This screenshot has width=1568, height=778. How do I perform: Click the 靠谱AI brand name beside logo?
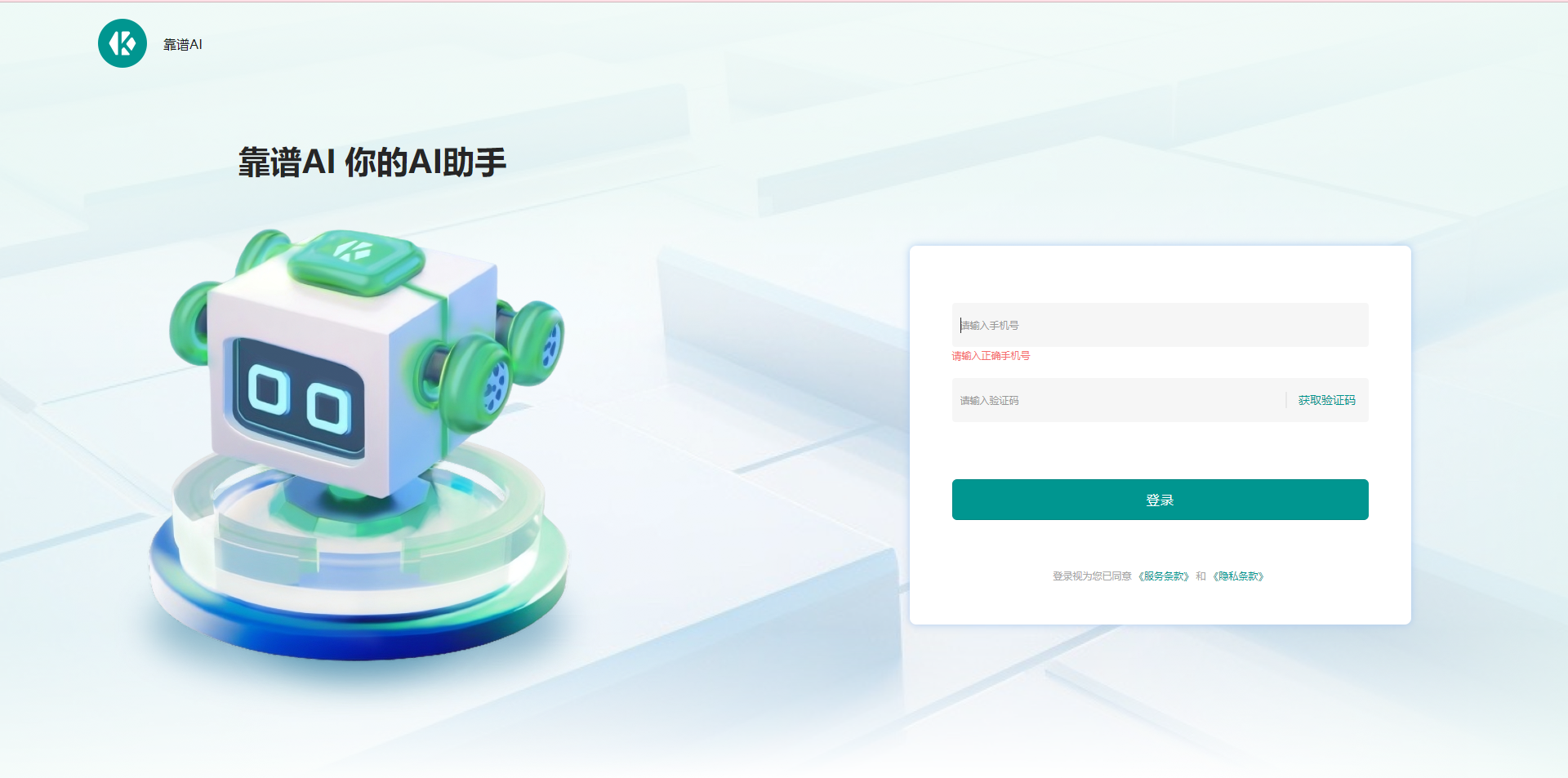(x=183, y=45)
